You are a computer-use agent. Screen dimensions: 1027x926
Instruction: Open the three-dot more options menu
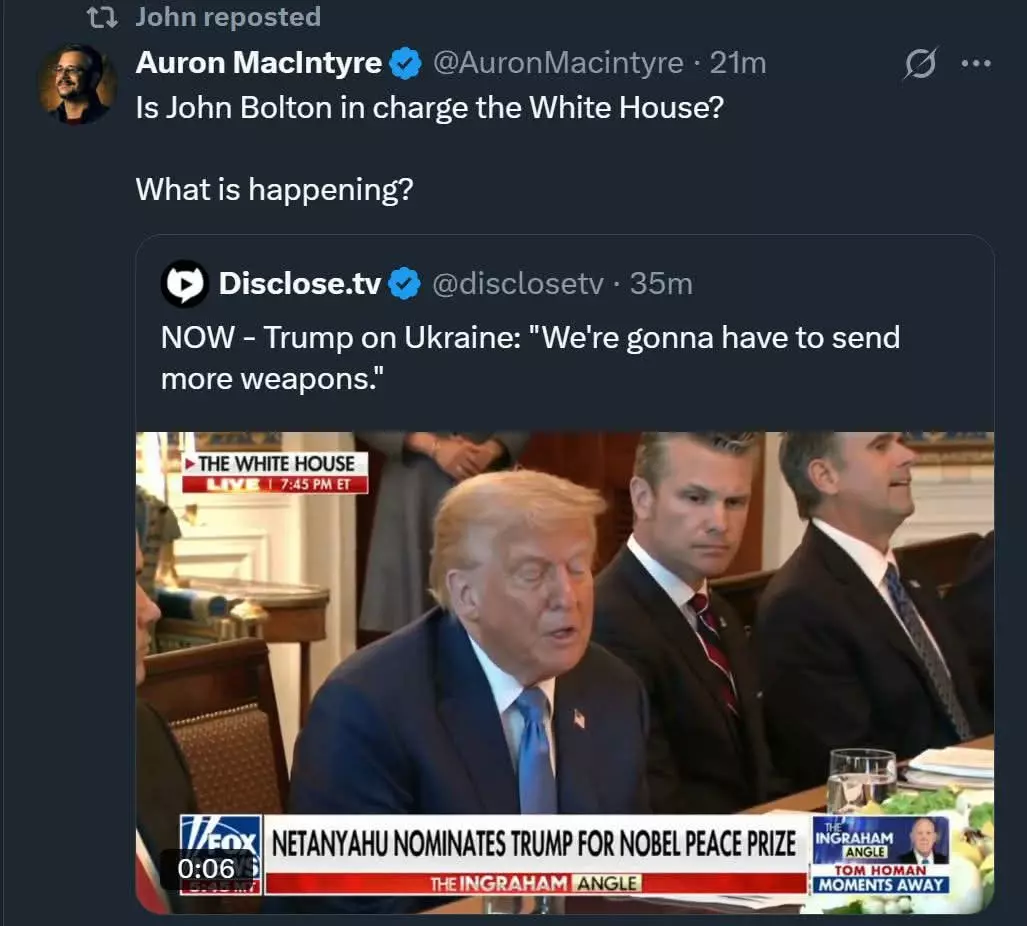[975, 64]
